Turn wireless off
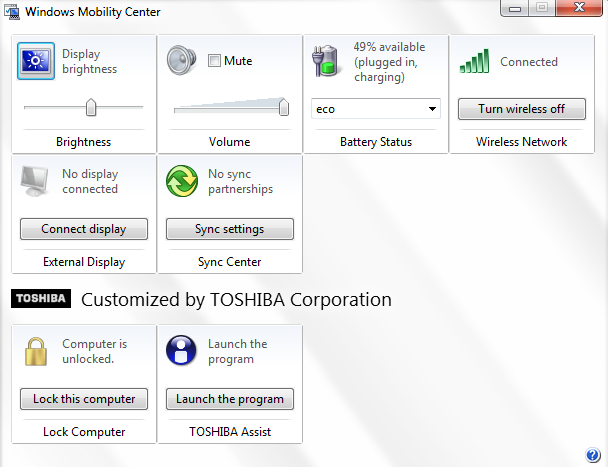The width and height of the screenshot is (608, 467). (521, 109)
